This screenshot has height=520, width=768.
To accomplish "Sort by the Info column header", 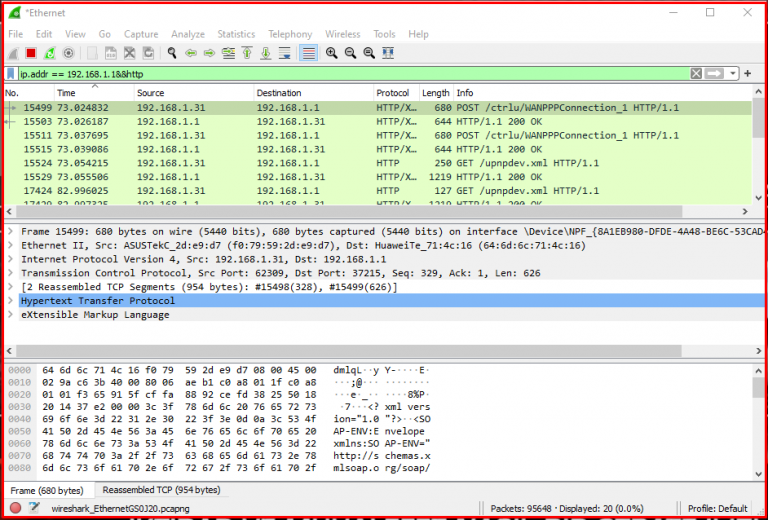I will coord(603,93).
